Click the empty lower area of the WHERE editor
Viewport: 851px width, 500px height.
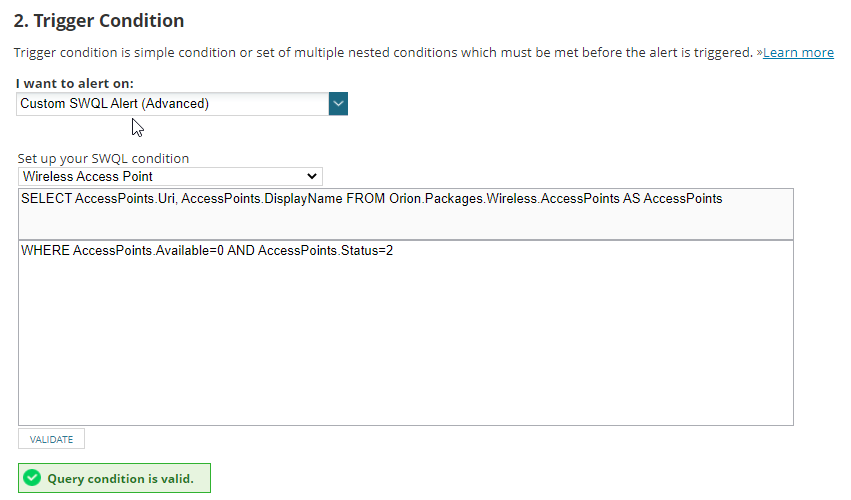pyautogui.click(x=406, y=347)
